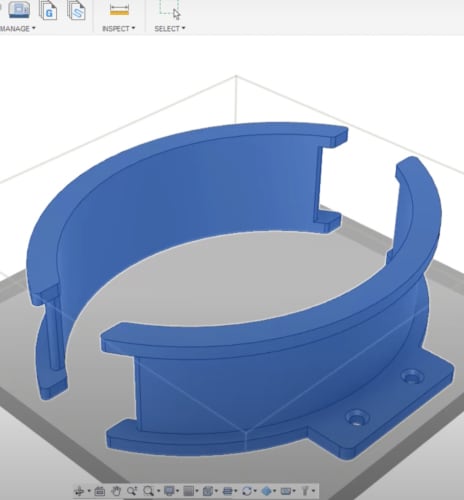Screen dimensions: 464x500
Task: Open the INSPECT dropdown menu
Action: coord(119,29)
